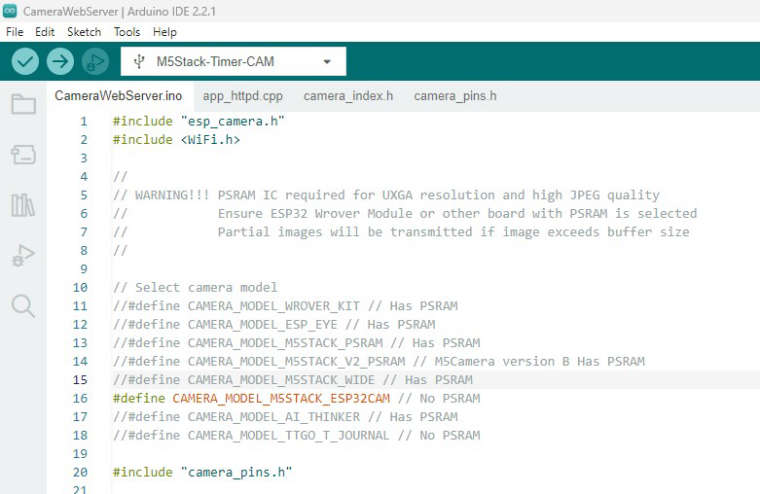The image size is (760, 494).
Task: Open the Boards Manager sidebar icon
Action: (23, 155)
